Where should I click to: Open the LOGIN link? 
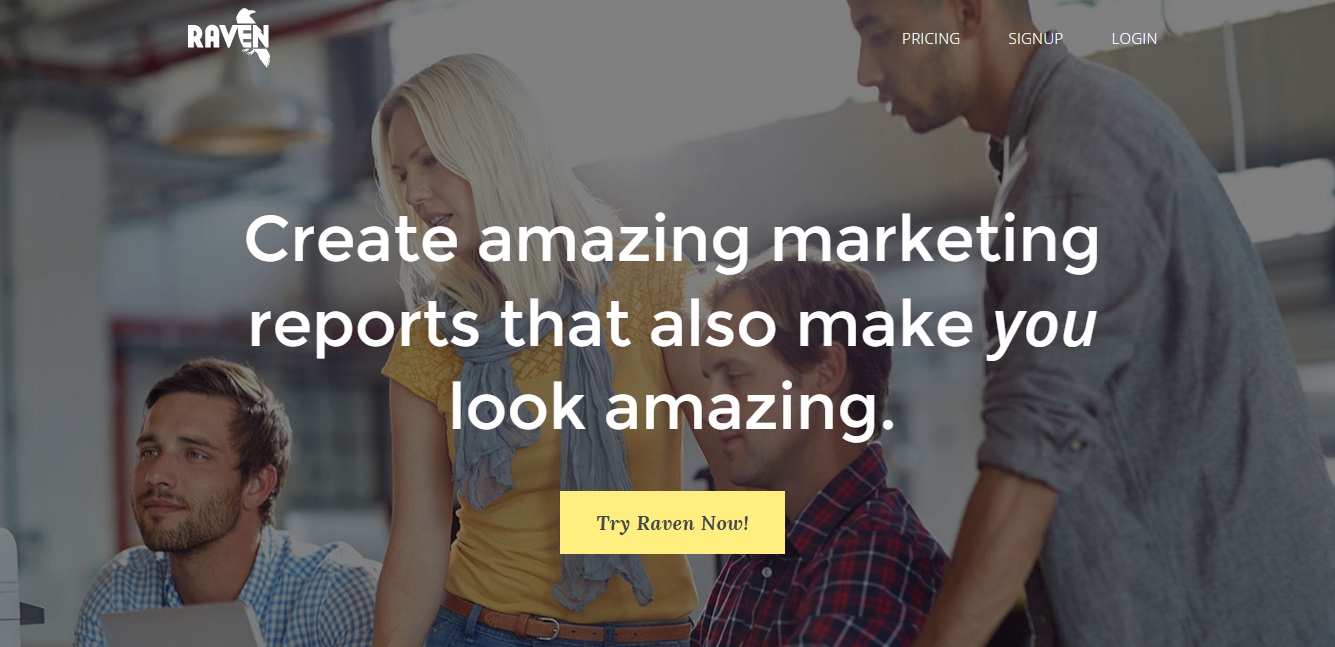(x=1134, y=39)
